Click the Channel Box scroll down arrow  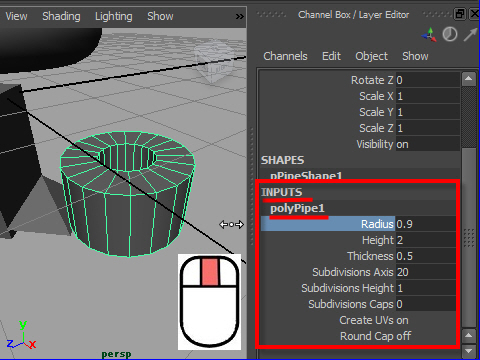click(x=469, y=351)
